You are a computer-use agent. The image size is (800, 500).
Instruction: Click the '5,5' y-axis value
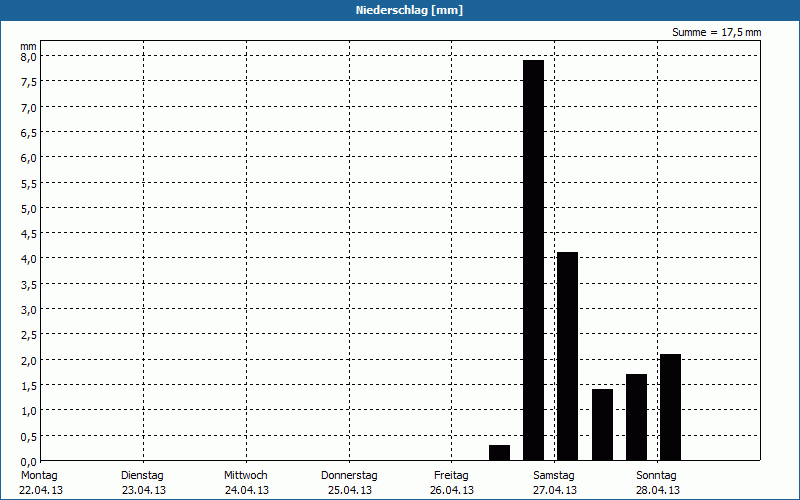(29, 184)
